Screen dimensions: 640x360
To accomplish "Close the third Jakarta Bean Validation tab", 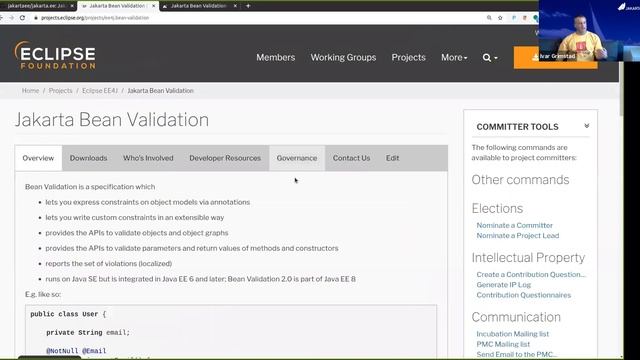I will point(235,6).
